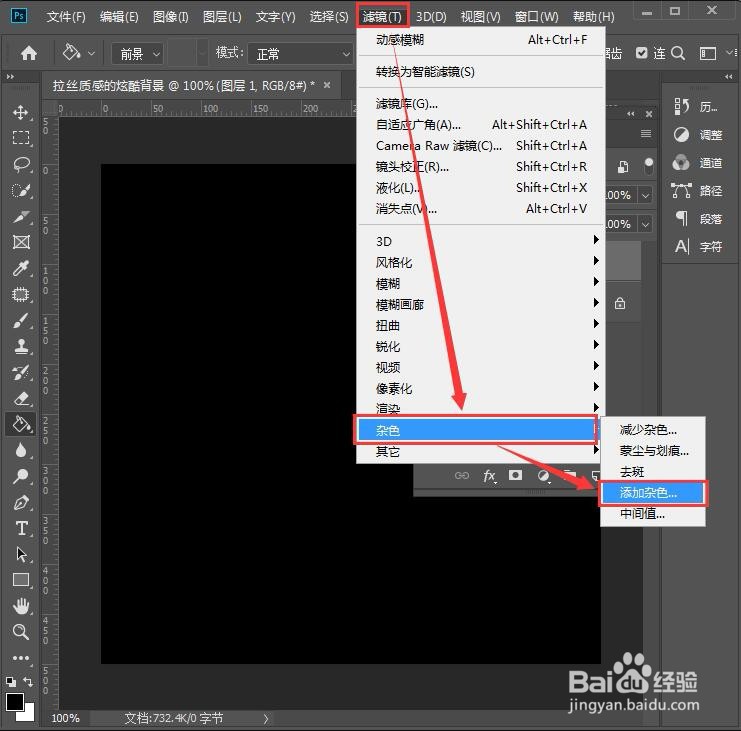Select the Hand tool
Screen dimensions: 741x731
(x=21, y=606)
